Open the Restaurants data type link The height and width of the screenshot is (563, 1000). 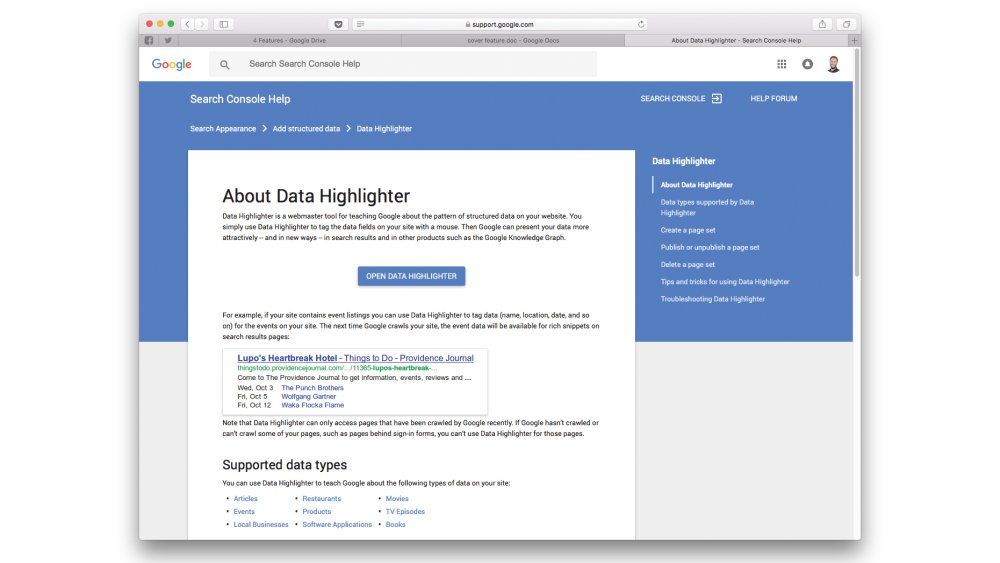pos(321,499)
